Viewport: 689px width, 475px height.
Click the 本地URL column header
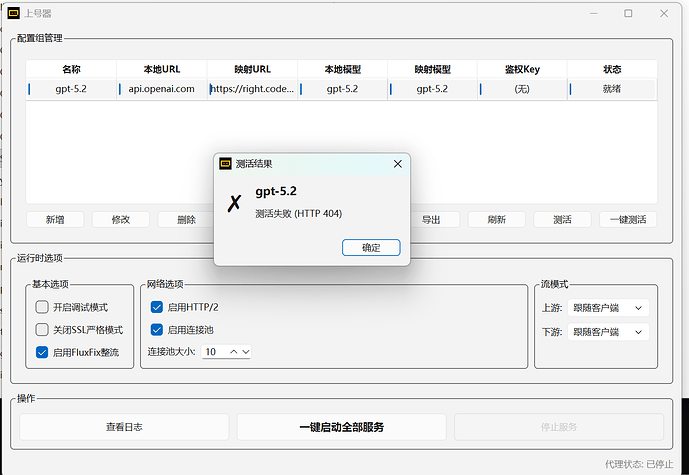[162, 69]
